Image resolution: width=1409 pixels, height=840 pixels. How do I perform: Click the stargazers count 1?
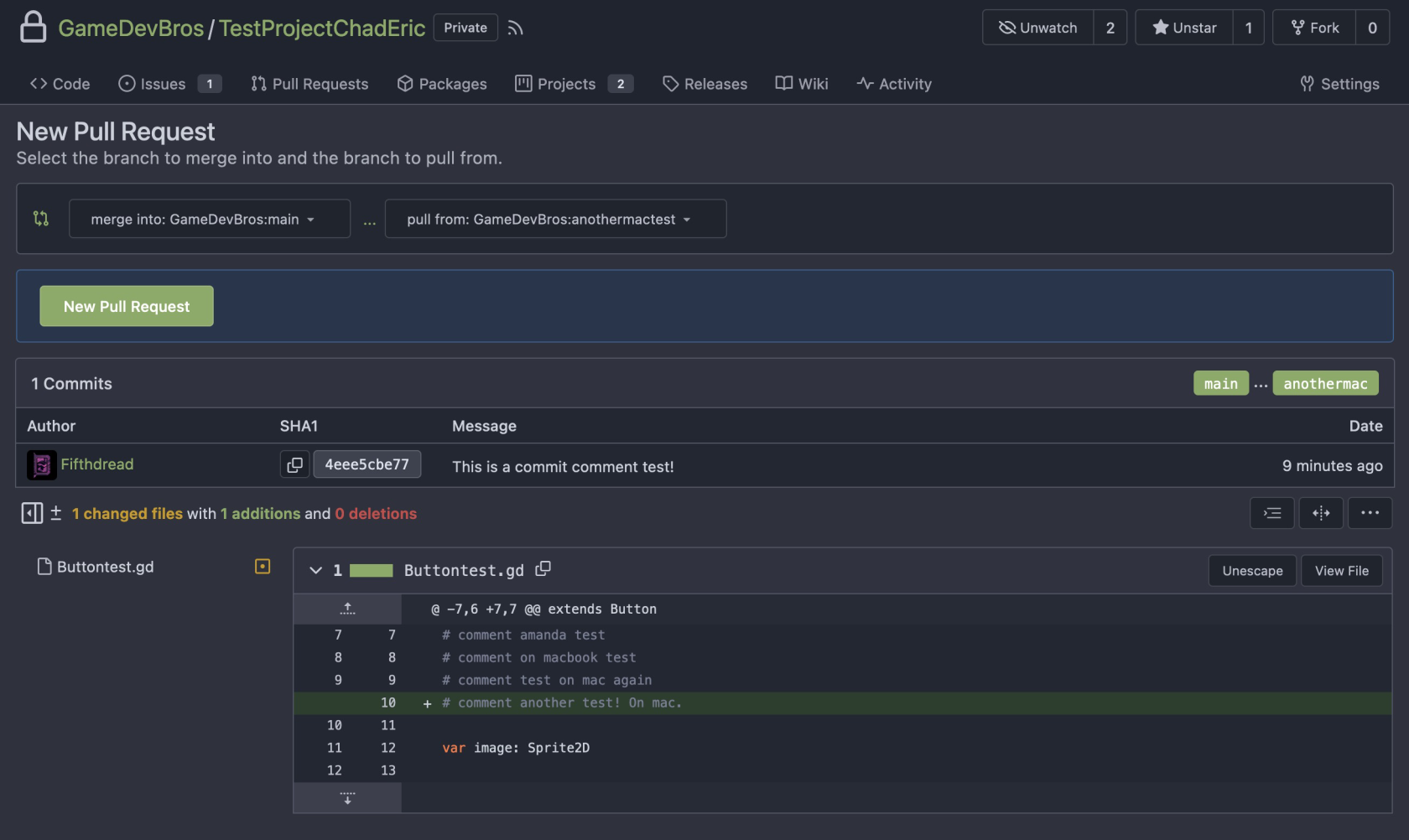1249,28
